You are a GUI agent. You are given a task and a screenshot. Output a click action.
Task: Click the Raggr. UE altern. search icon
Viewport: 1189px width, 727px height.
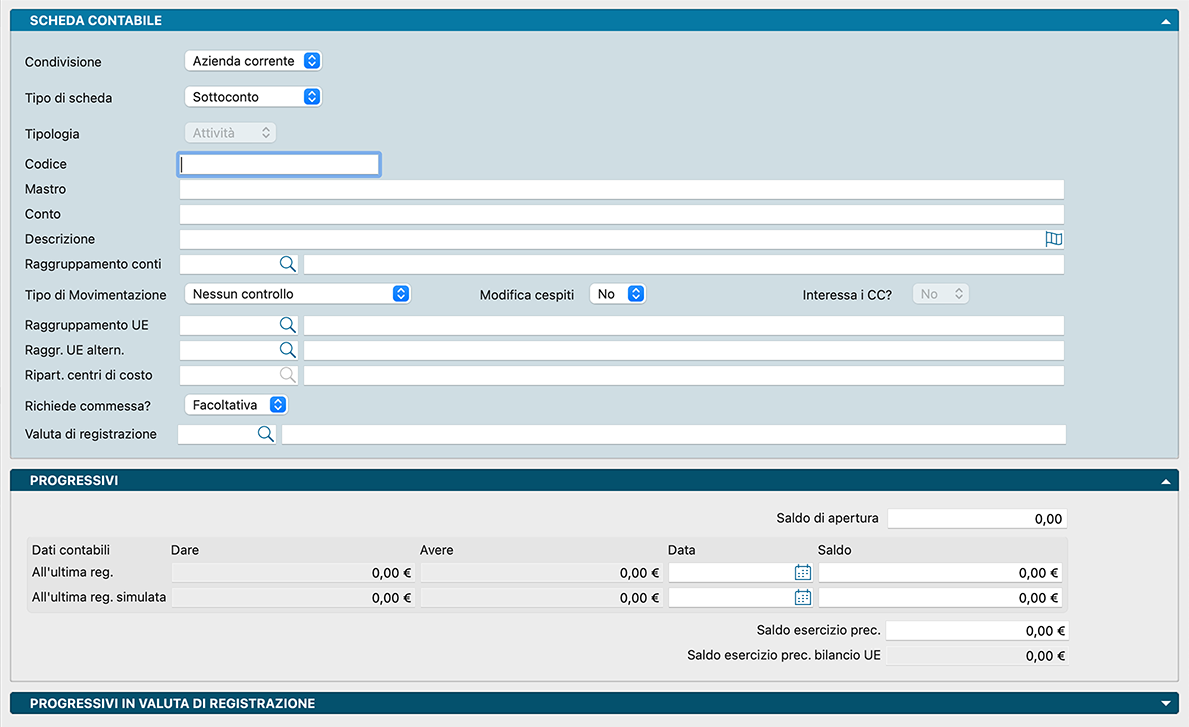(x=287, y=350)
